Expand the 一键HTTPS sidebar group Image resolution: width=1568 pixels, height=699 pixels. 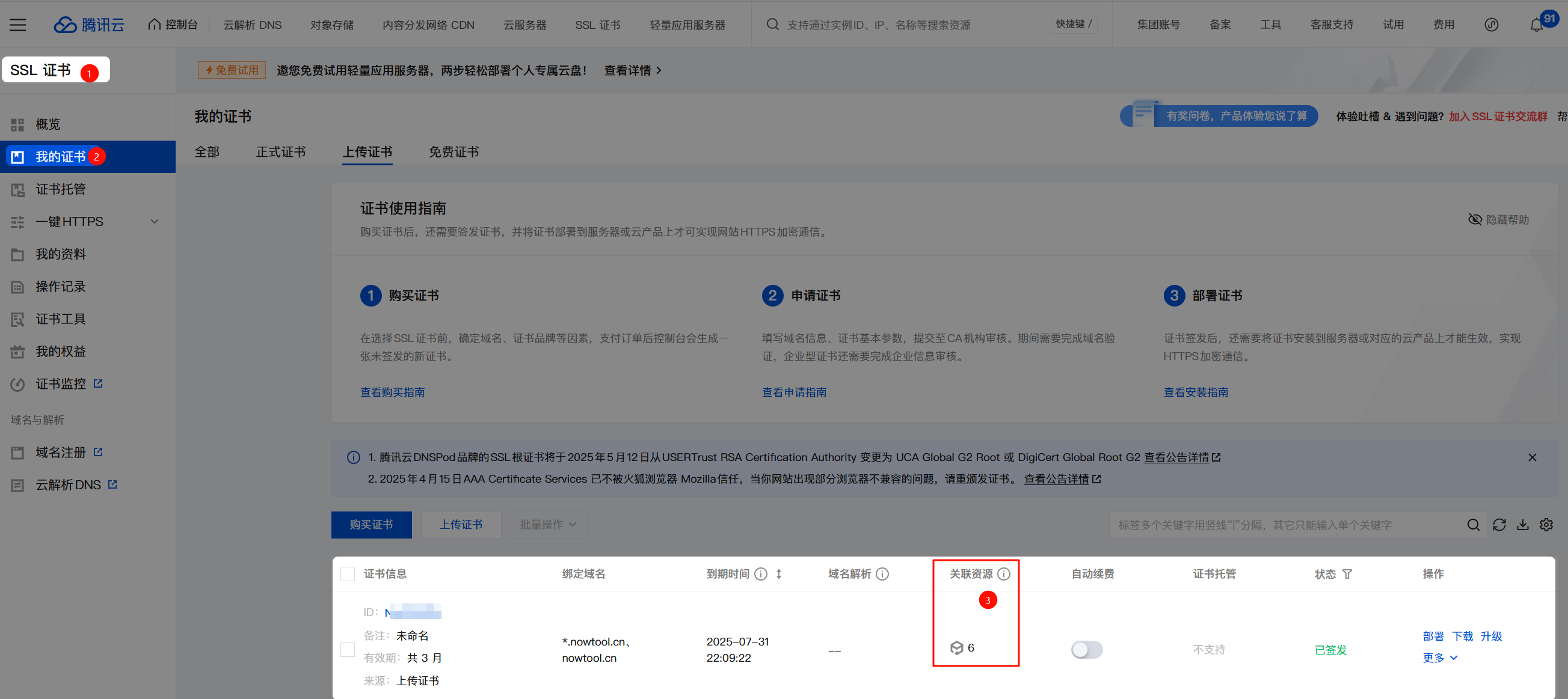pos(88,221)
